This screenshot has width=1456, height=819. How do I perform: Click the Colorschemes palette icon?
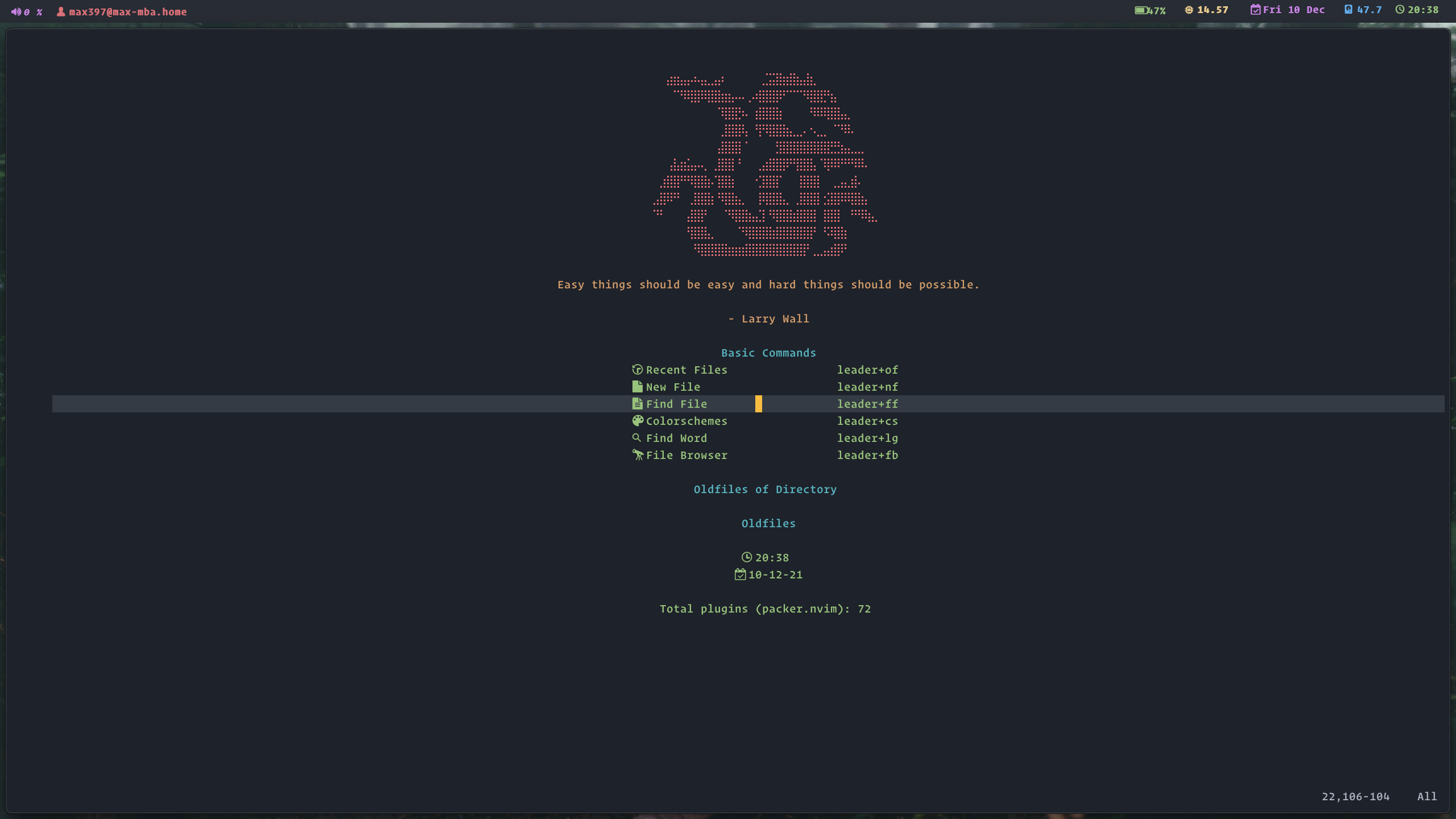coord(638,421)
